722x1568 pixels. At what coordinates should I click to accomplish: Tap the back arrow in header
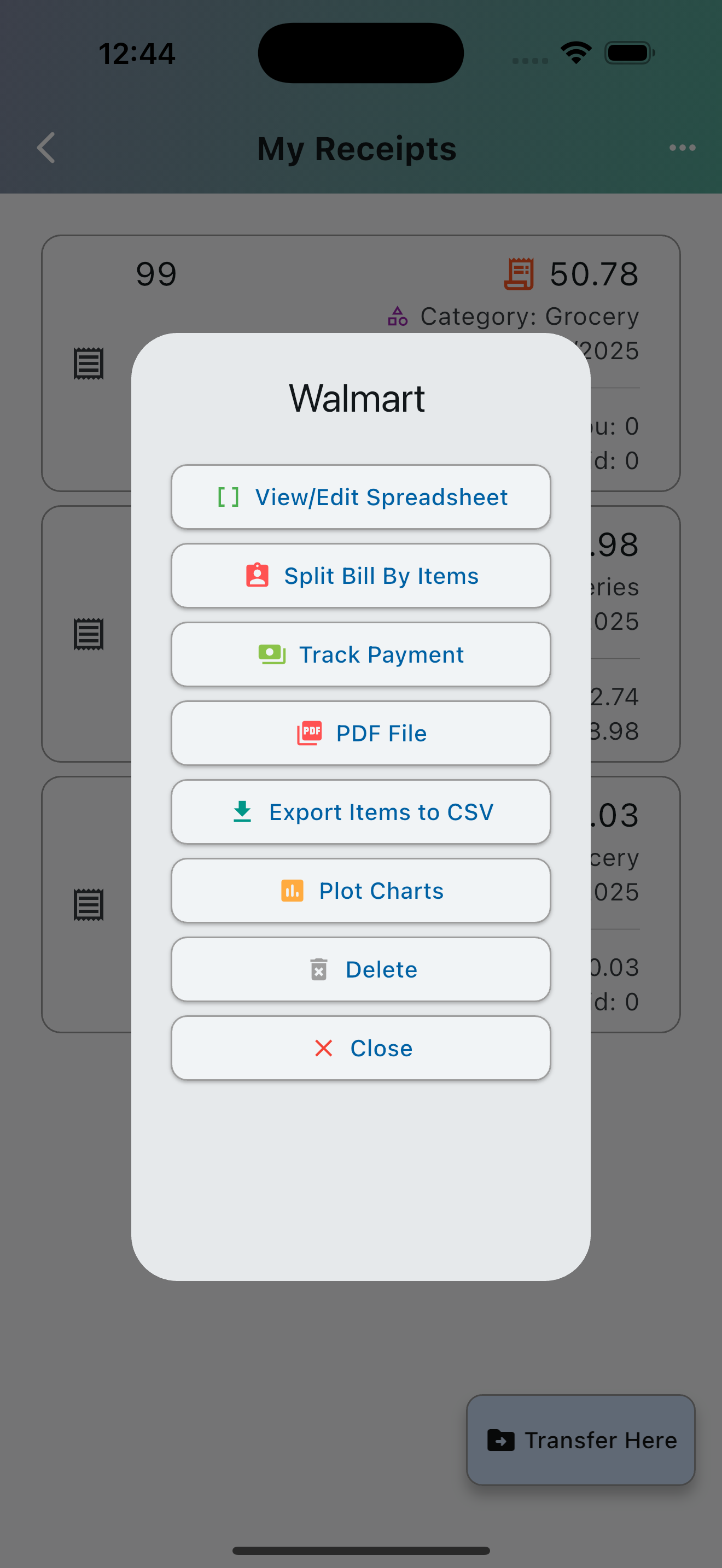tap(46, 148)
